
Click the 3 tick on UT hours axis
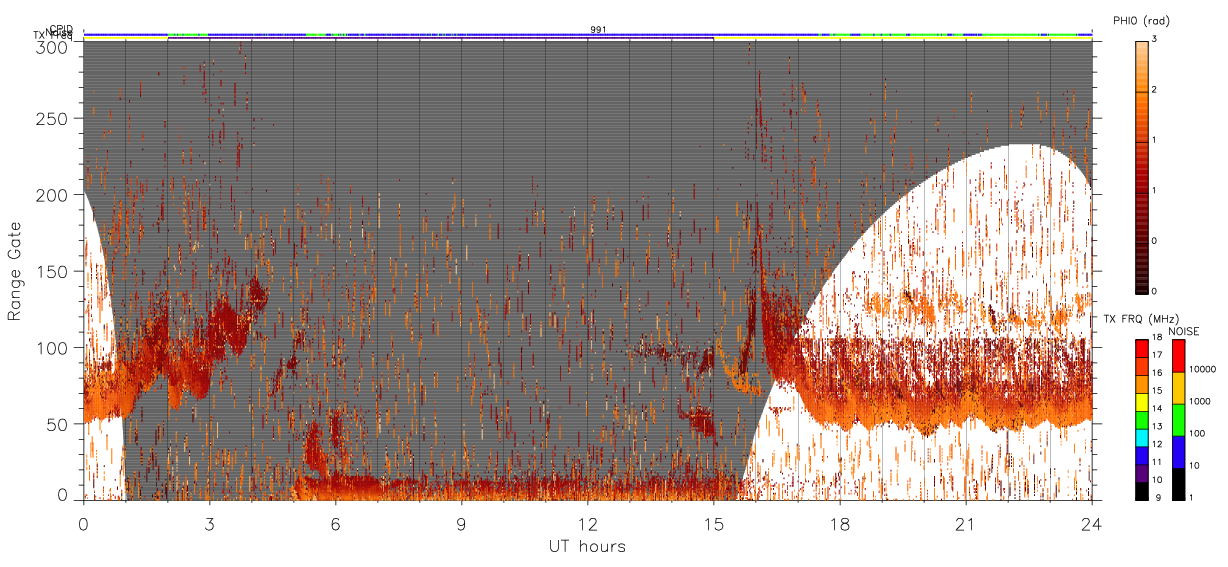tap(209, 523)
